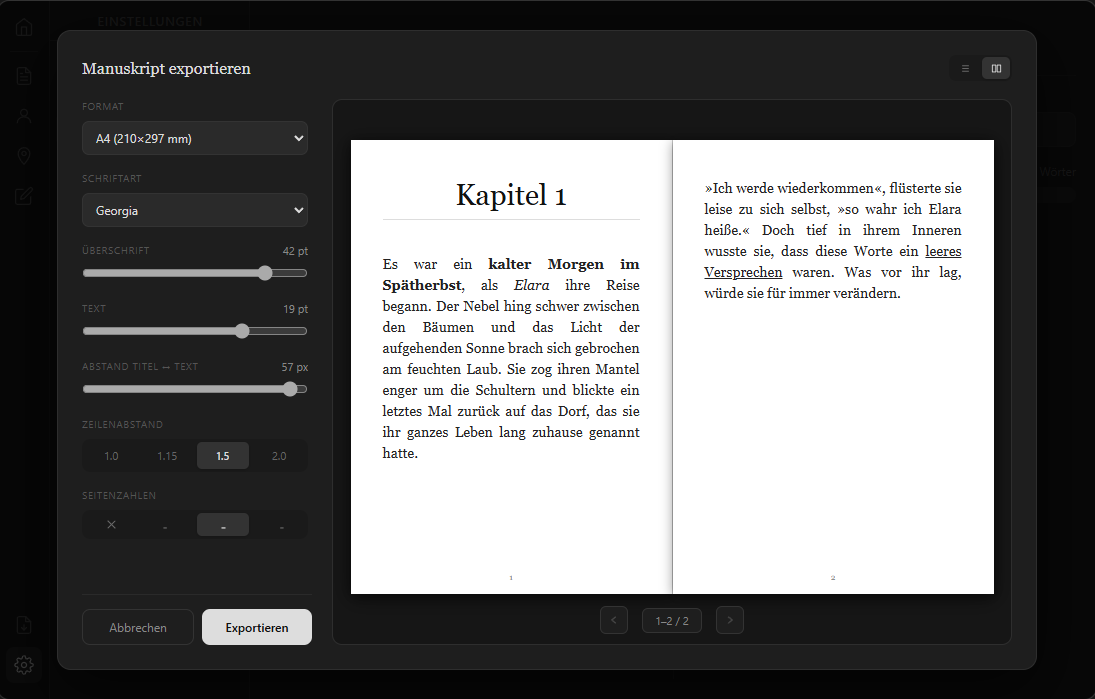Screen dimensions: 1095x699
Task: Disable page numbers with the X option
Action: (x=111, y=524)
